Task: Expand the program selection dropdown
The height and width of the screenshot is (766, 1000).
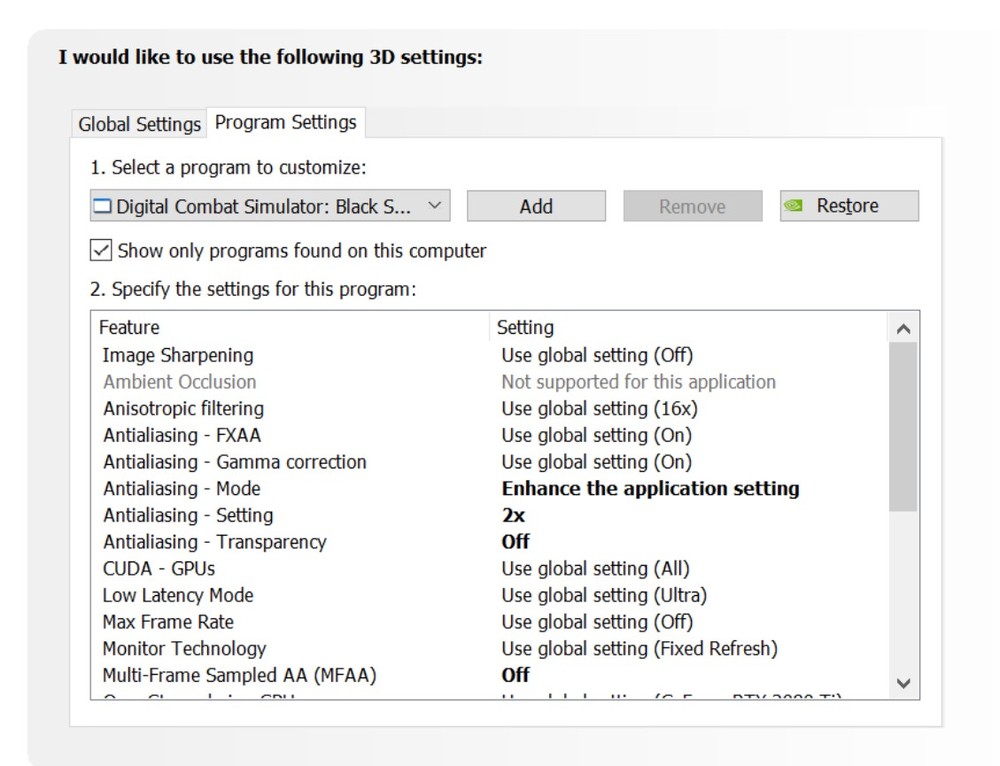Action: (x=434, y=206)
